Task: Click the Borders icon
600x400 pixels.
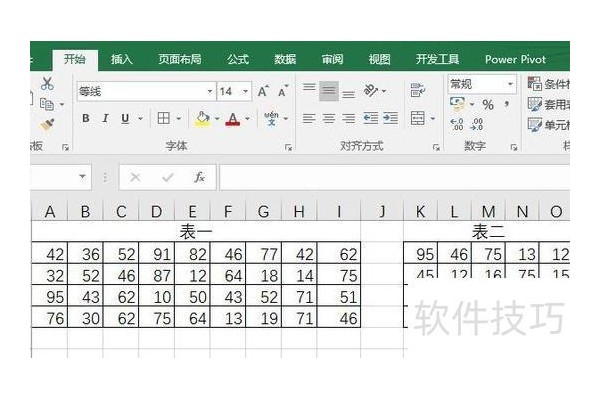Action: pos(164,118)
